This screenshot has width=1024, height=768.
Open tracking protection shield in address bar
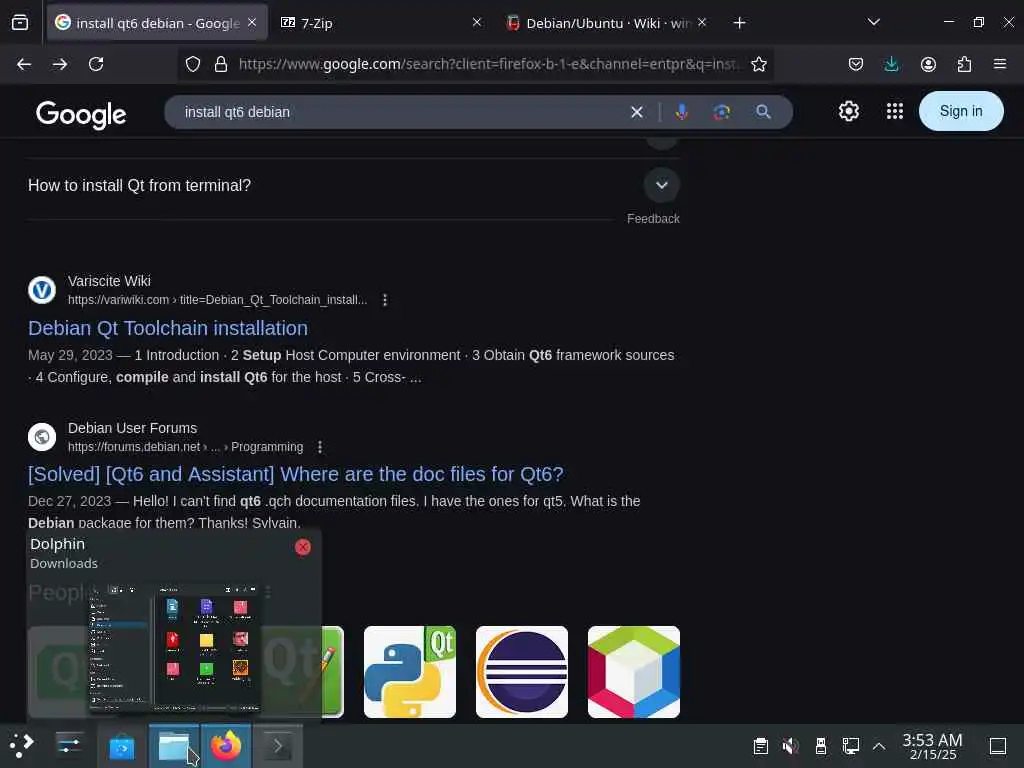[x=193, y=64]
